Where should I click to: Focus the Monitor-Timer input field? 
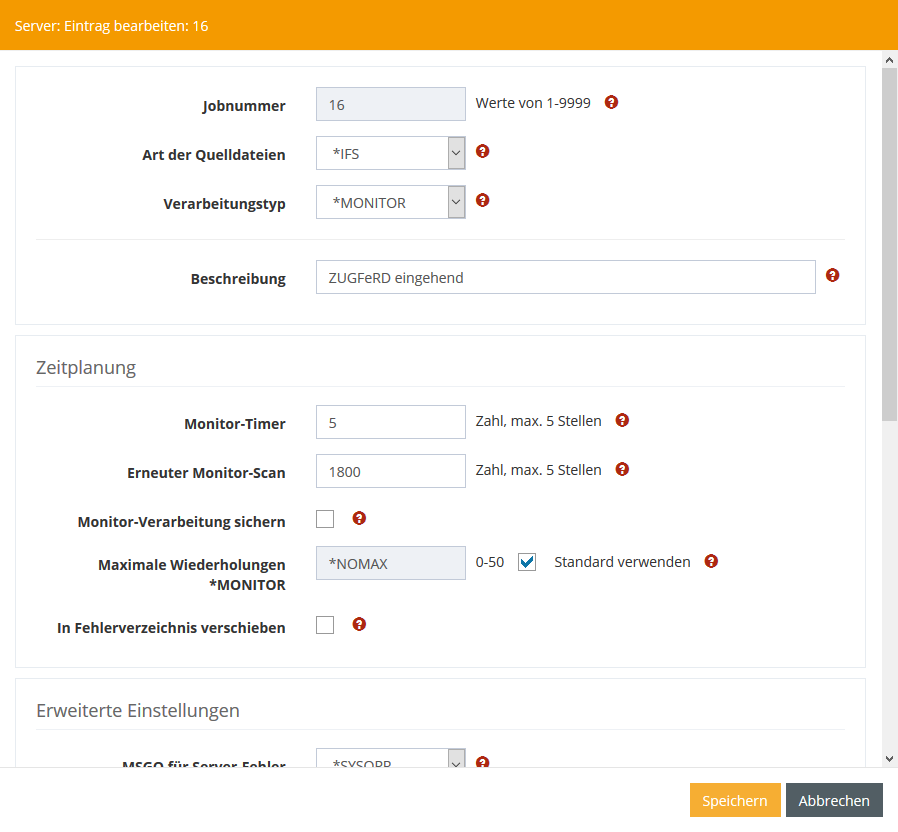tap(390, 422)
